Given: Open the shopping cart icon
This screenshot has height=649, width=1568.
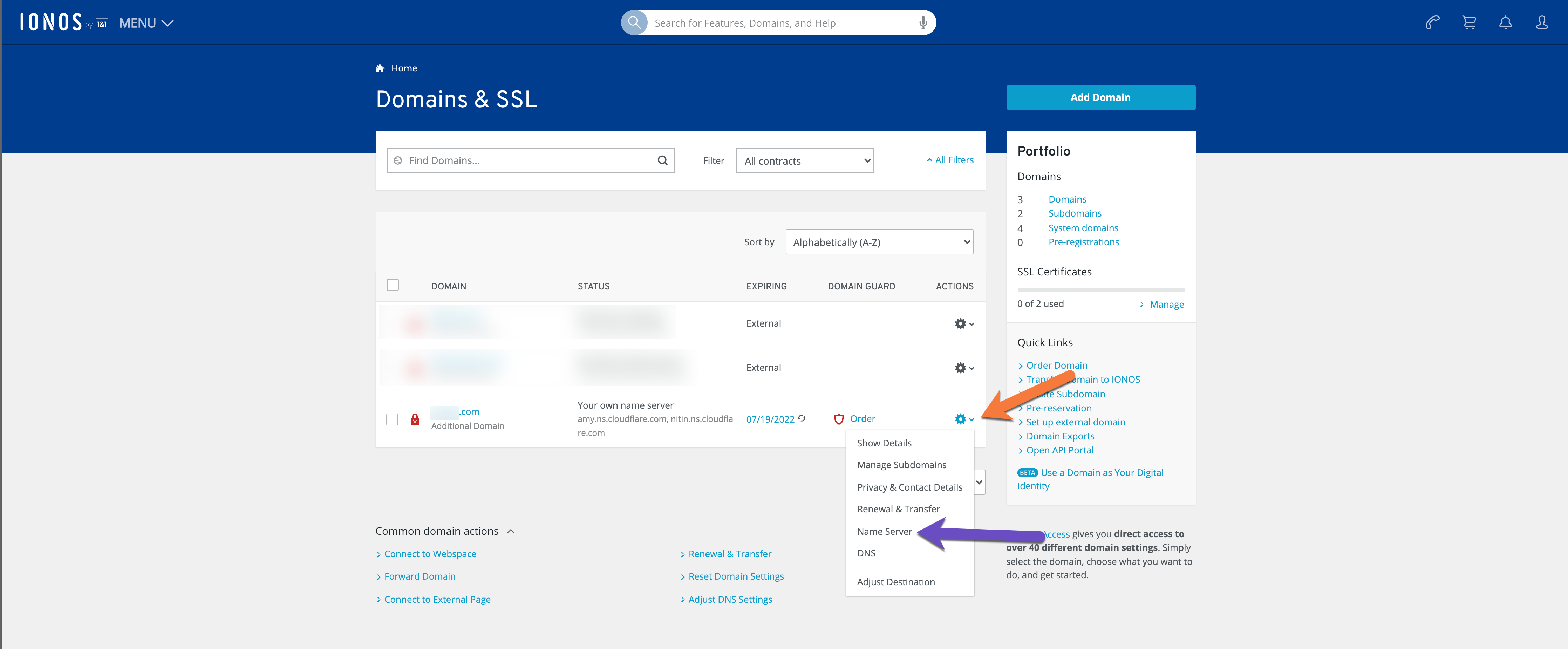Looking at the screenshot, I should pos(1469,22).
